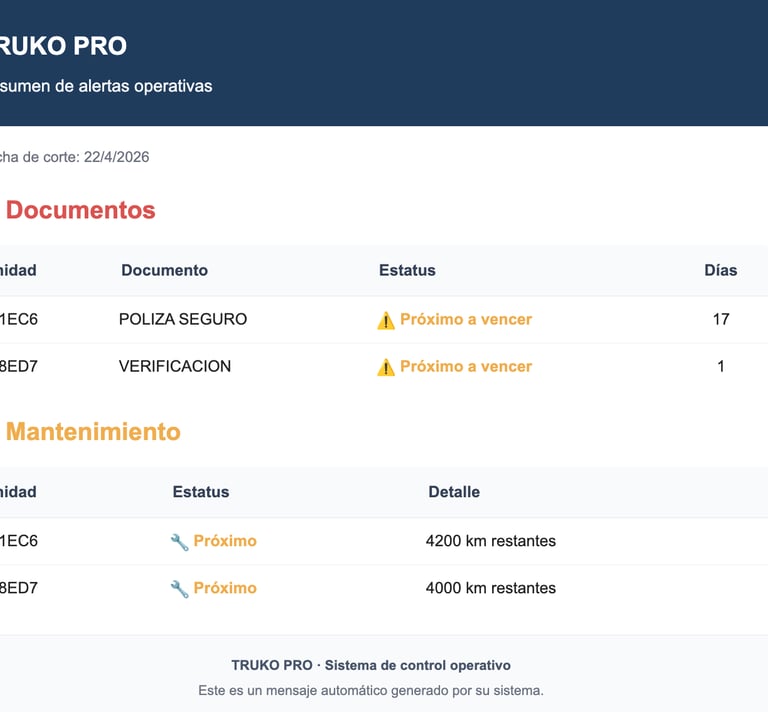This screenshot has width=768, height=712.
Task: Click the 4000 km restantes detail
Action: tap(491, 588)
